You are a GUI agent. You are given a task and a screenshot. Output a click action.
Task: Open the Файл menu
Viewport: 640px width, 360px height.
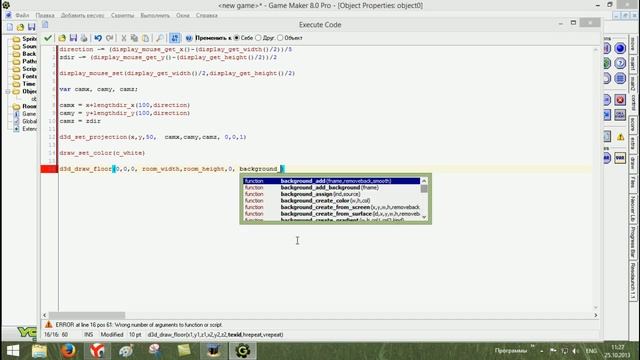[x=22, y=16]
